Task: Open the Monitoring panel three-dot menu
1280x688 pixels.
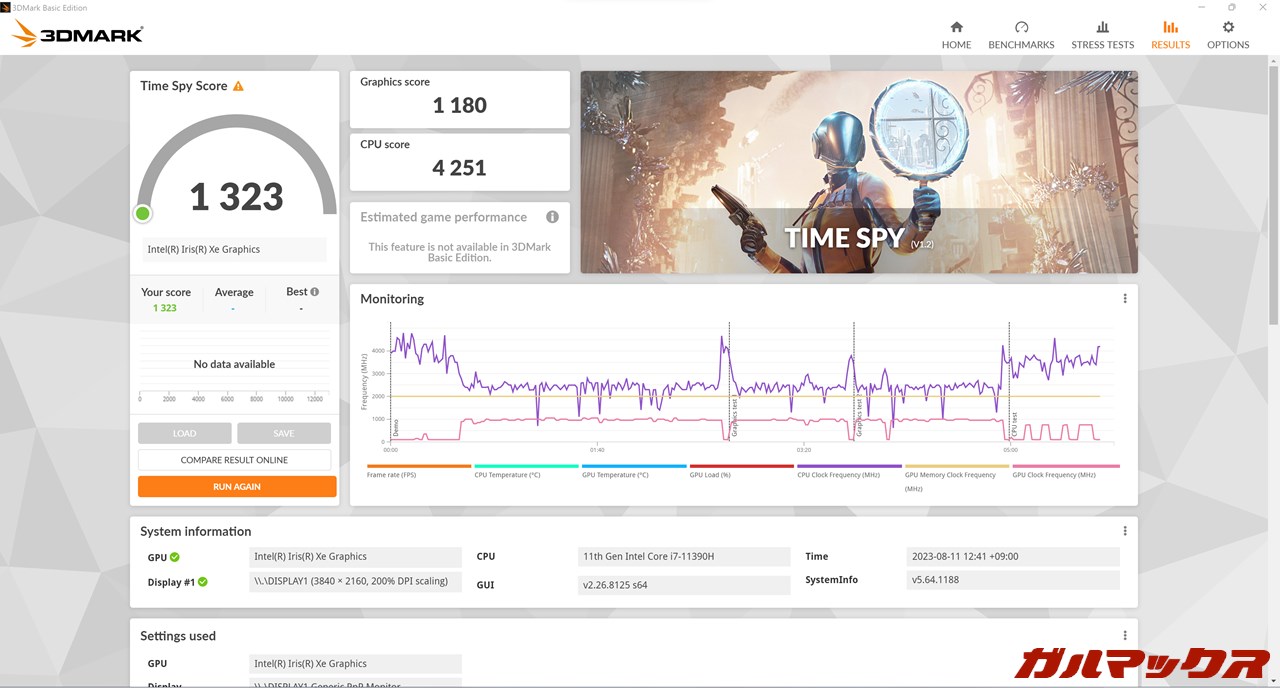Action: [1125, 299]
